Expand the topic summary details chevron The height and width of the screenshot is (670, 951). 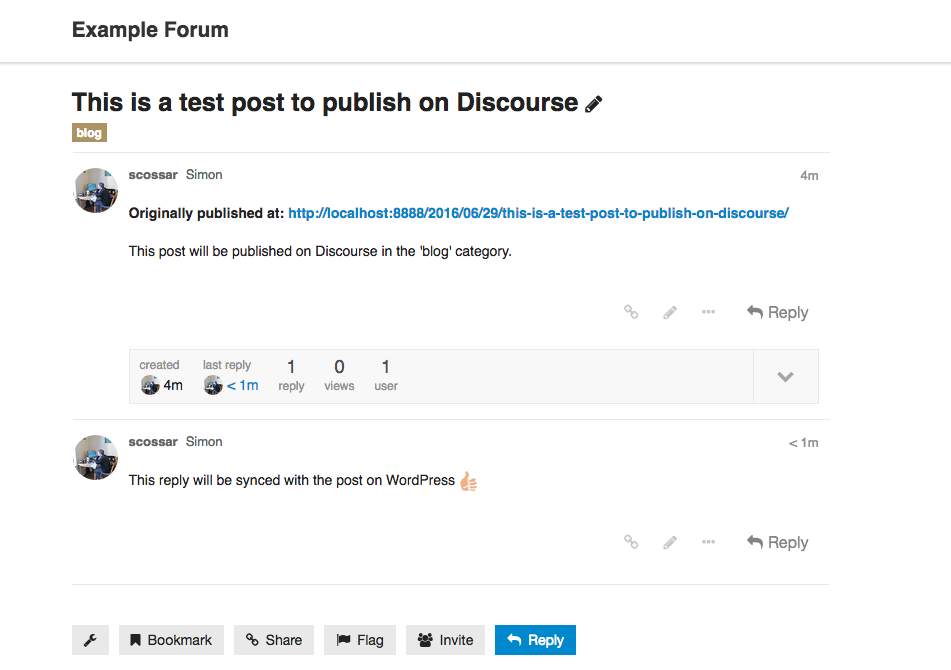tap(785, 377)
